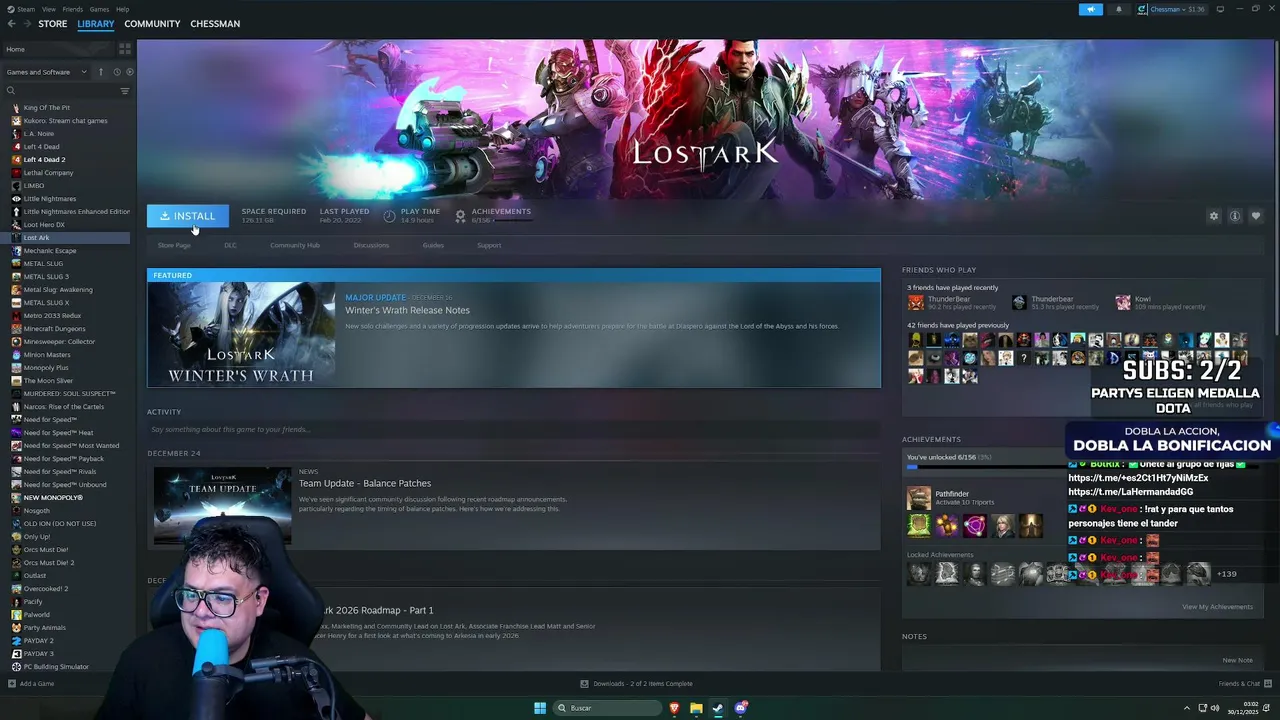
Task: Toggle the ready-to-play filter in the sidebar
Action: (128, 72)
